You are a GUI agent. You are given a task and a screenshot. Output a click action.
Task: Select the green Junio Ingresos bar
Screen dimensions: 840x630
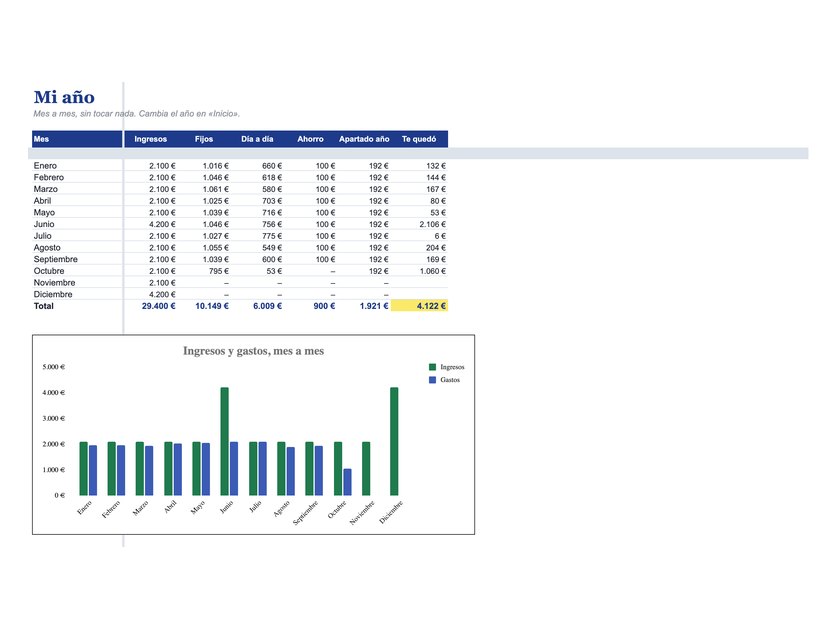(224, 441)
